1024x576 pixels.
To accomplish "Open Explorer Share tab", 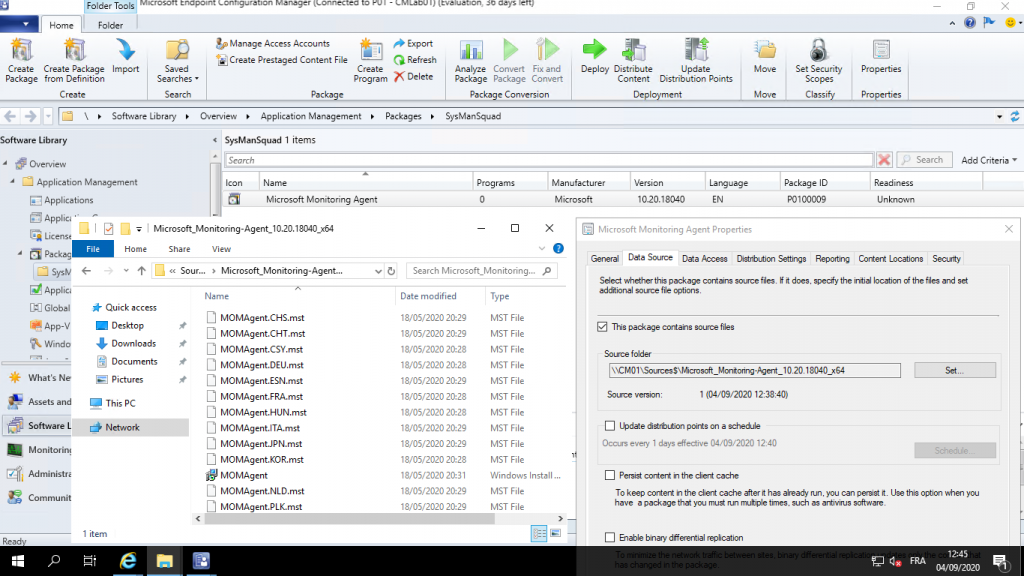I will (179, 249).
